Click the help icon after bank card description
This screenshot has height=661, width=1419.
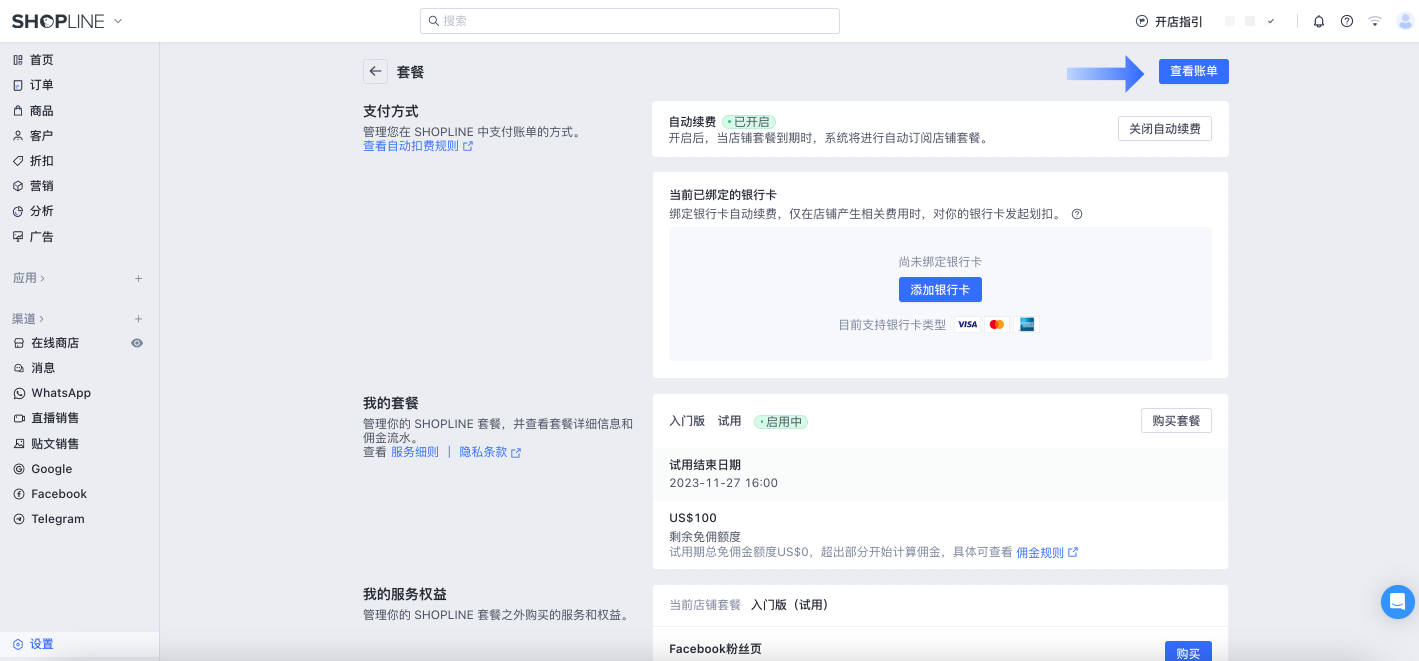click(1077, 214)
